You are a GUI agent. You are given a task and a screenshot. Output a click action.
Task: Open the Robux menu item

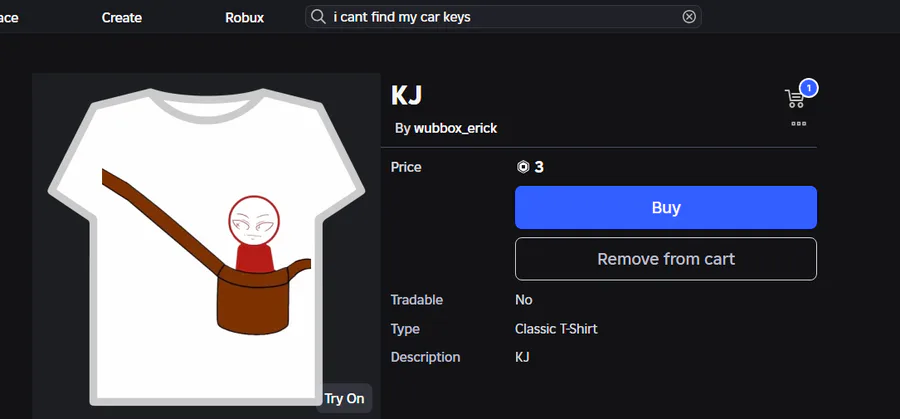point(245,18)
